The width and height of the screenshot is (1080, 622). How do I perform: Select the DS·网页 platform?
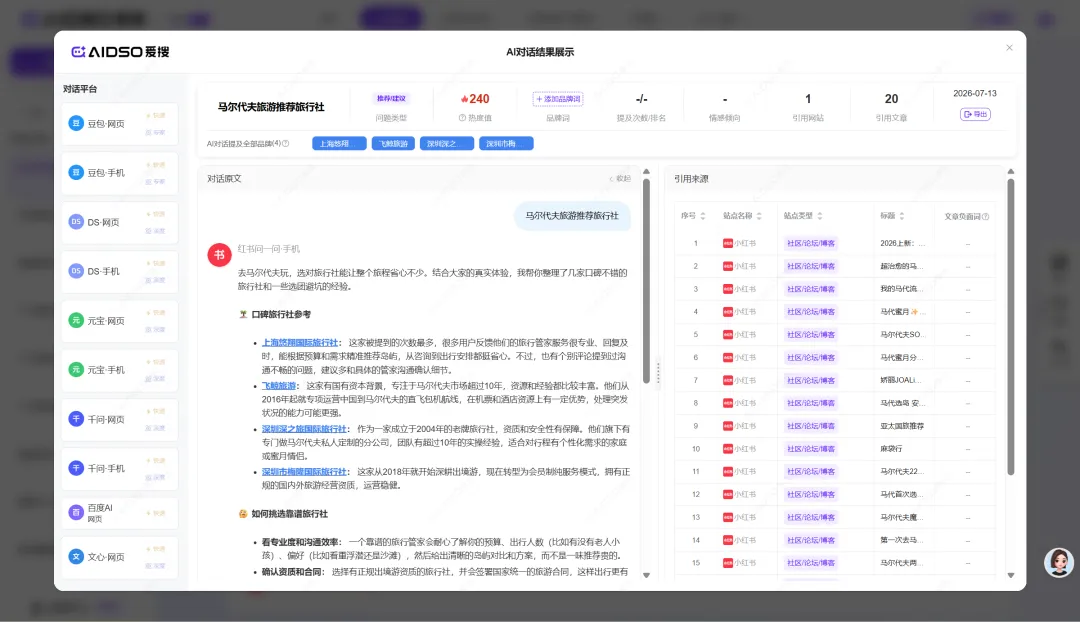[119, 222]
